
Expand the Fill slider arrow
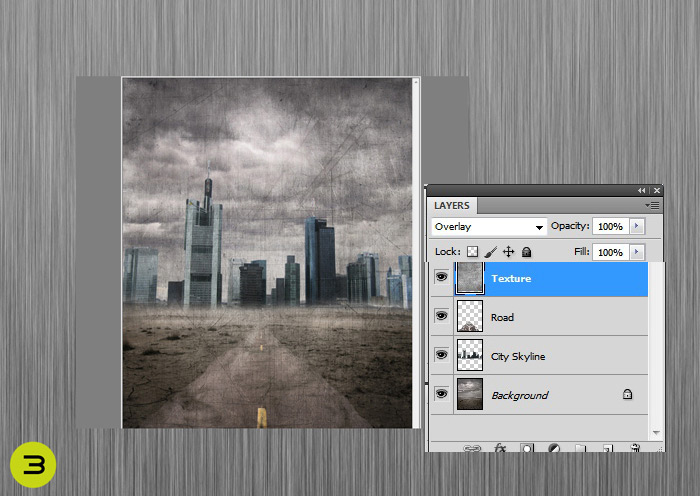pos(637,252)
